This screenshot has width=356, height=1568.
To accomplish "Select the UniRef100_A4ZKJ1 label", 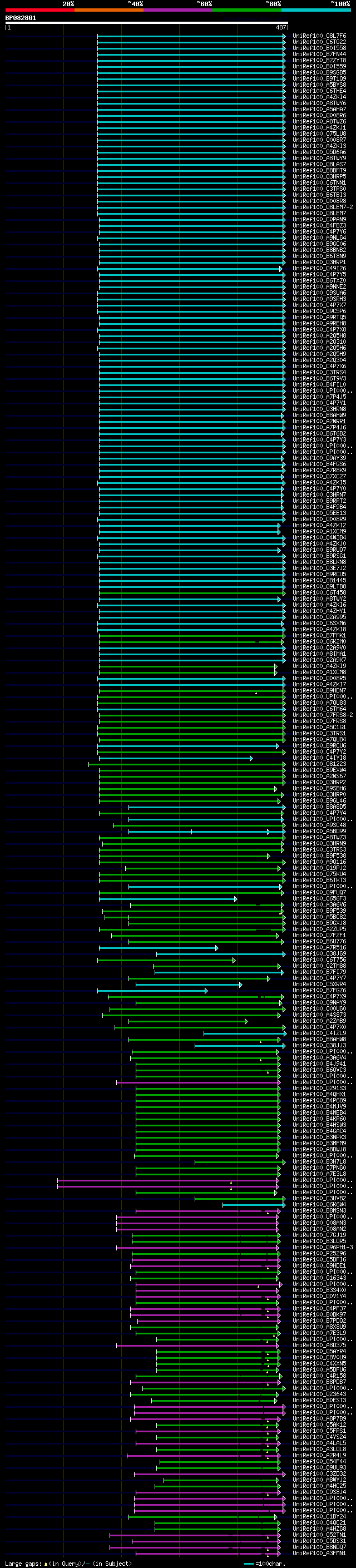I will point(319,128).
